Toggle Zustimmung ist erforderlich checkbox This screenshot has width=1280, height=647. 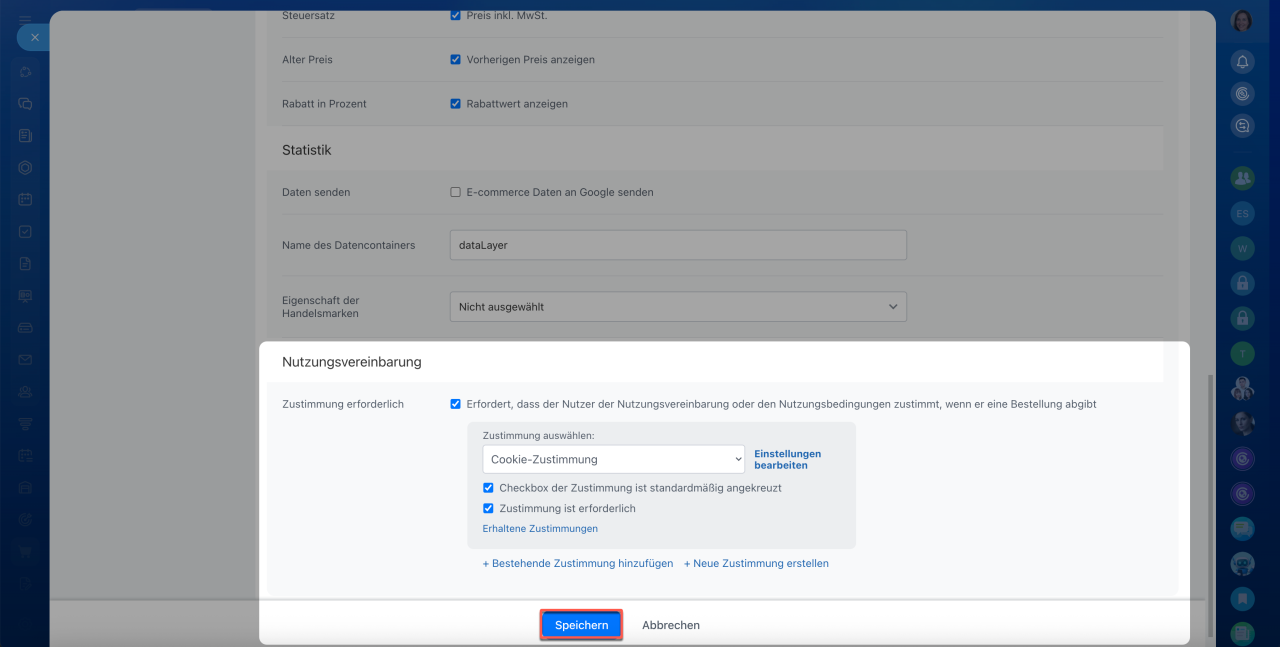point(488,509)
